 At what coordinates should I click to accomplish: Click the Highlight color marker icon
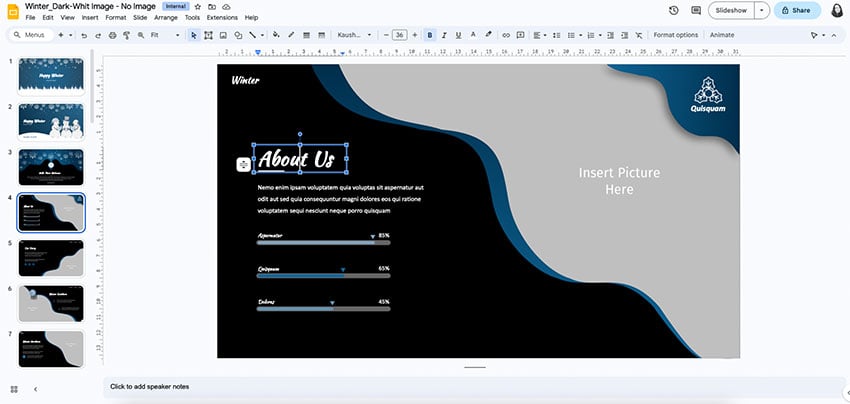click(488, 35)
